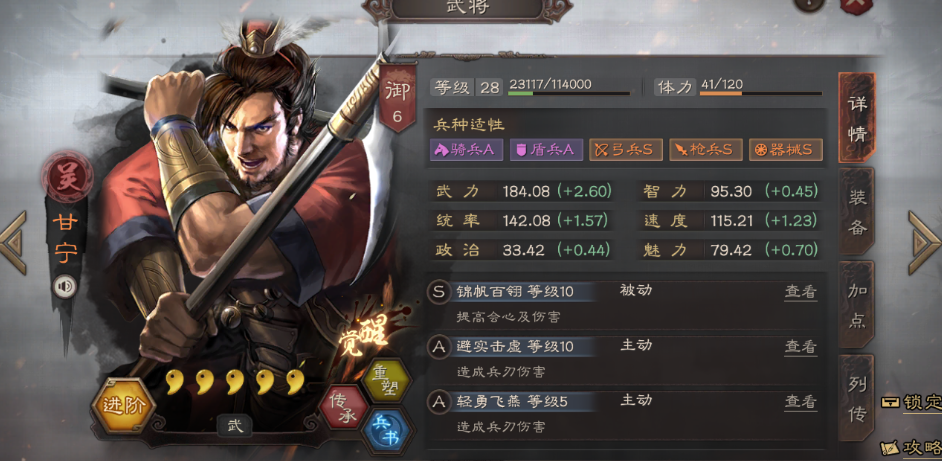Switch to the 加点 tab

[857, 305]
